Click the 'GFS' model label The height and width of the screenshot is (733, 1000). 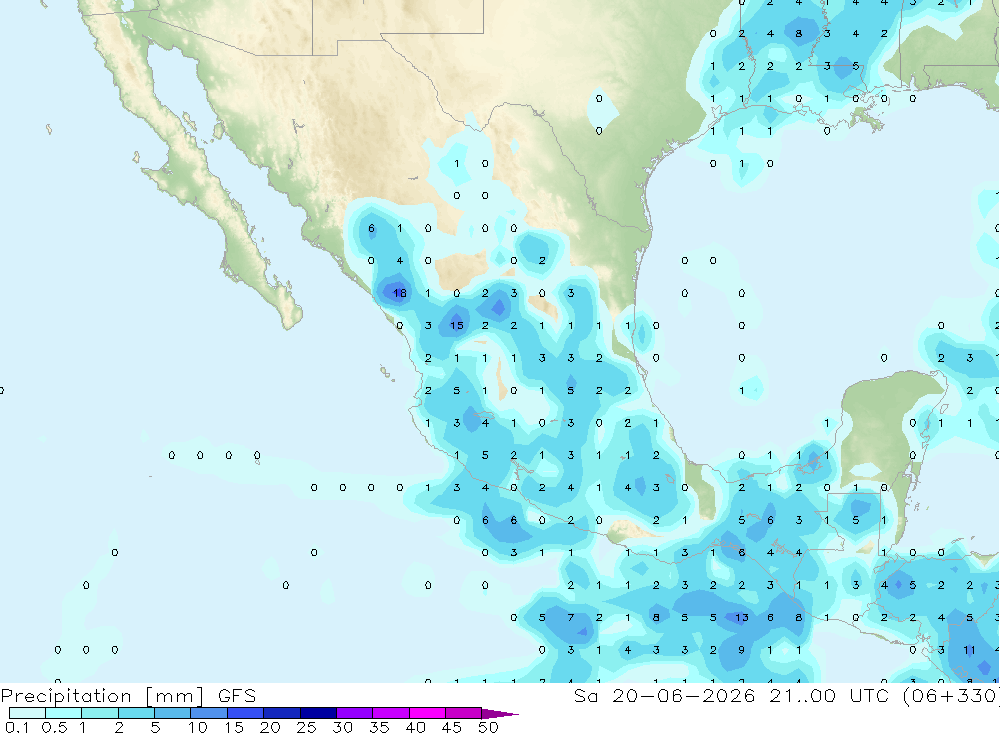(x=237, y=696)
